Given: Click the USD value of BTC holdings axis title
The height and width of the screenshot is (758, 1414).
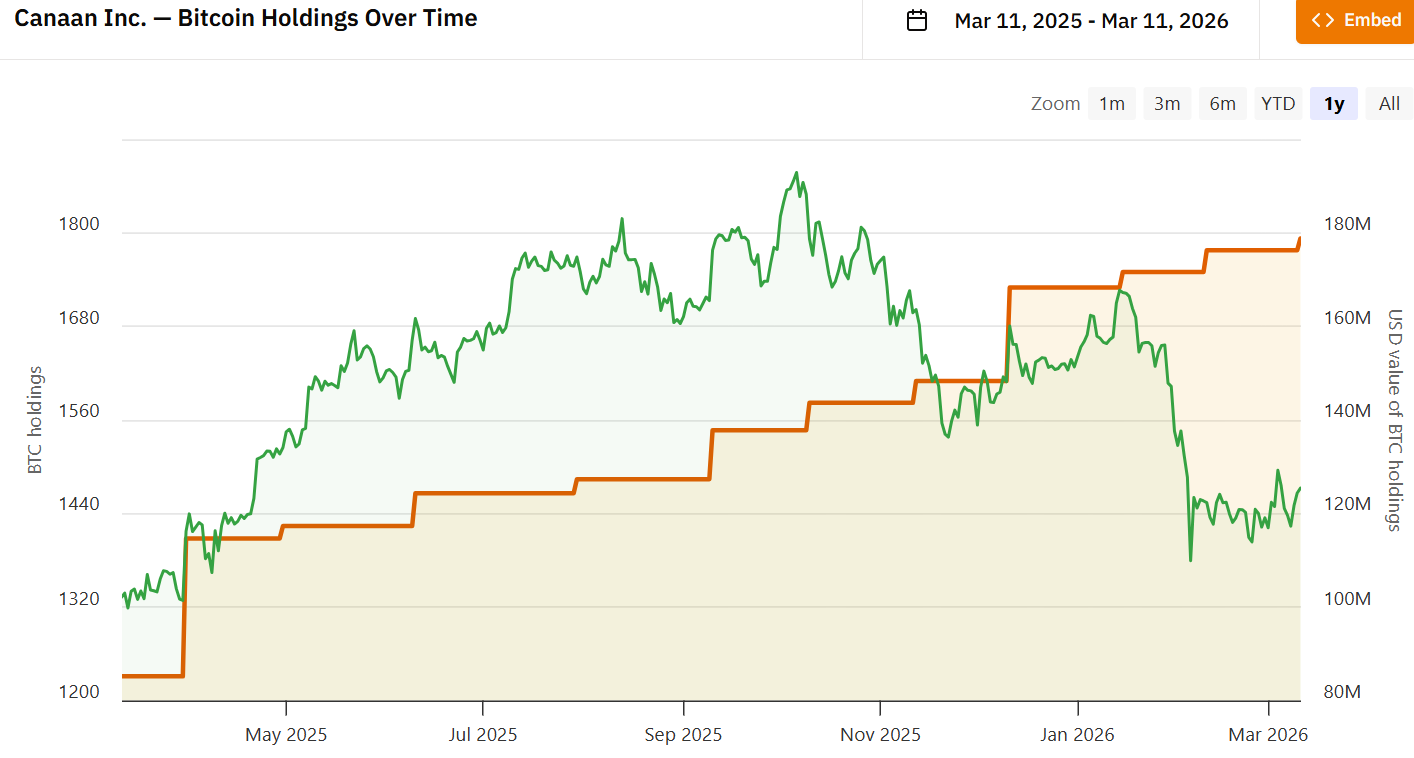Looking at the screenshot, I should click(1395, 420).
